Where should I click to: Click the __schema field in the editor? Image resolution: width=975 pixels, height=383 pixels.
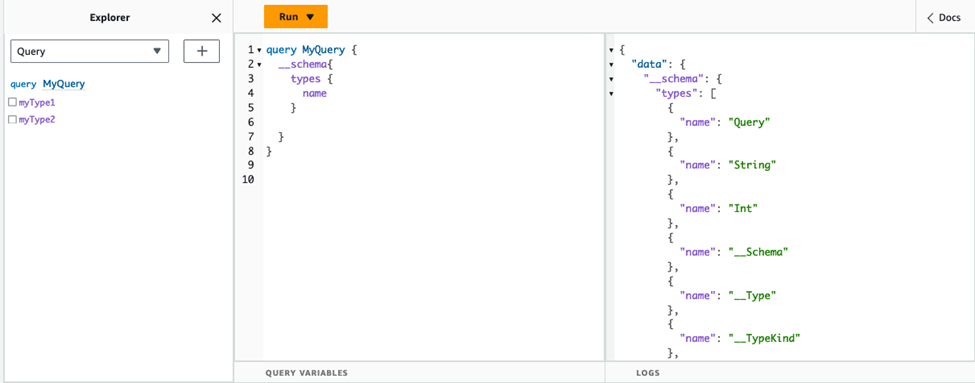coord(302,64)
